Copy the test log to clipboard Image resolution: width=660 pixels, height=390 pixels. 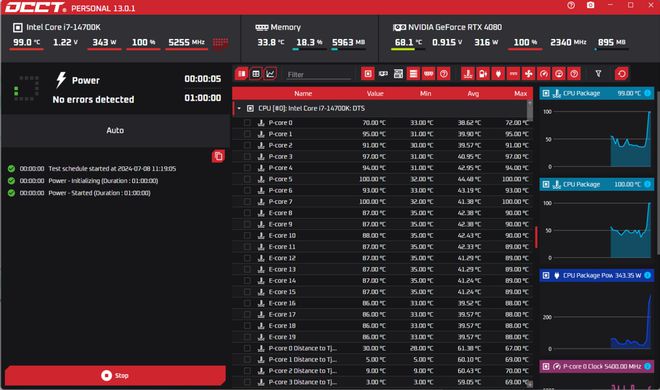(x=218, y=157)
